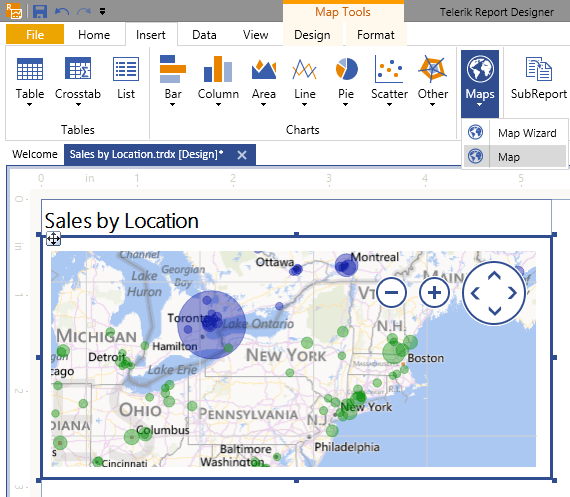Expand the Column chart dropdown arrow

218,105
